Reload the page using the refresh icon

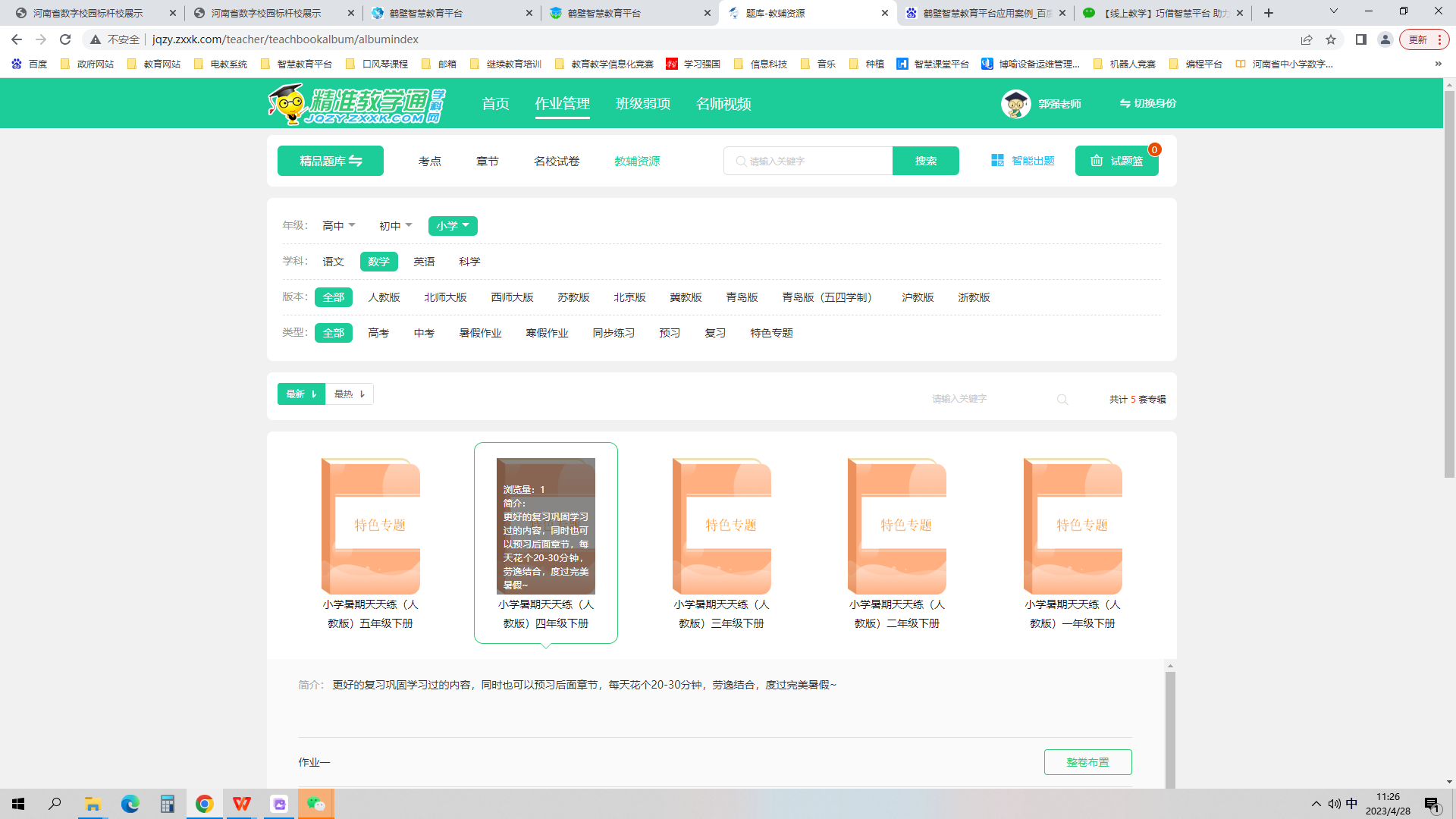tap(65, 39)
